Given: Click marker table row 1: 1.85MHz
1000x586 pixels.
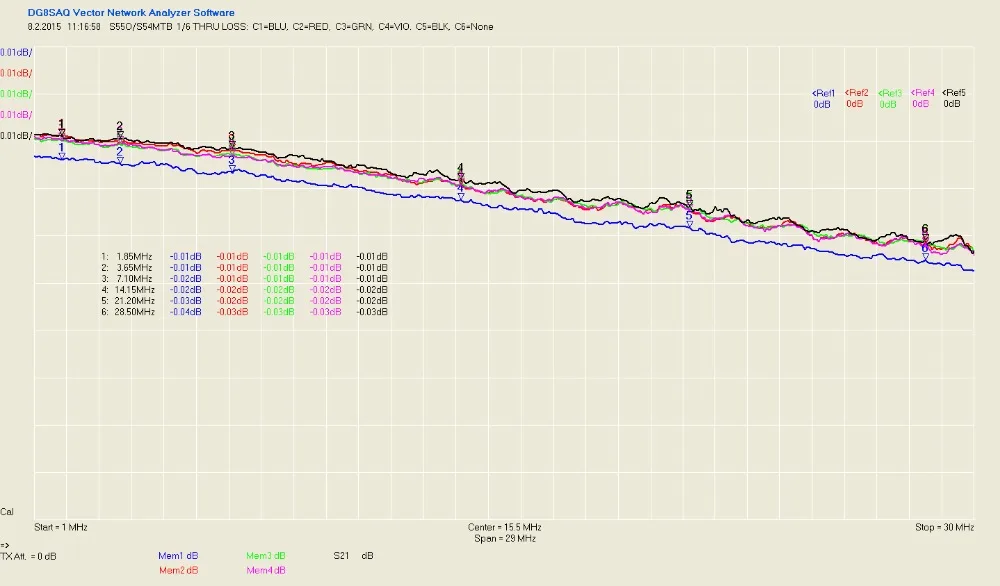Looking at the screenshot, I should [244, 256].
